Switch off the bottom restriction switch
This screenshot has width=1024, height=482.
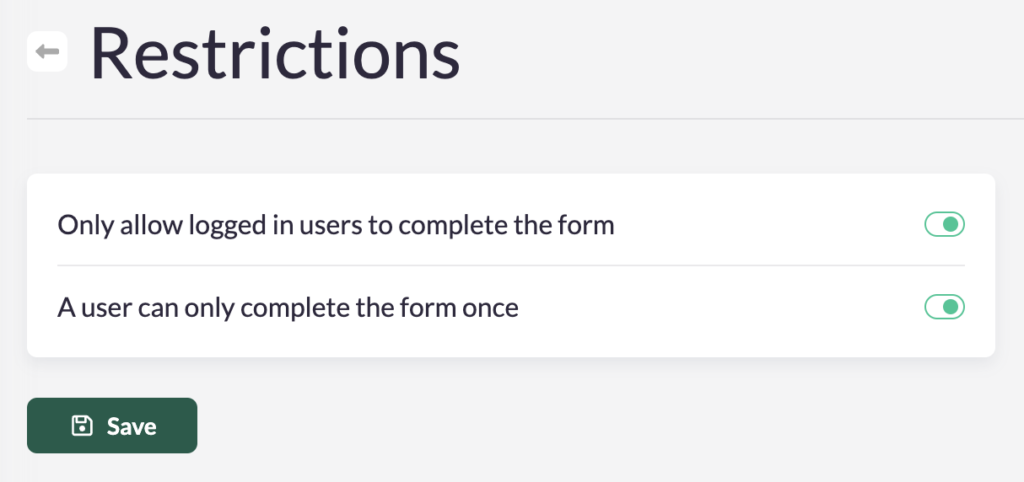click(x=944, y=307)
